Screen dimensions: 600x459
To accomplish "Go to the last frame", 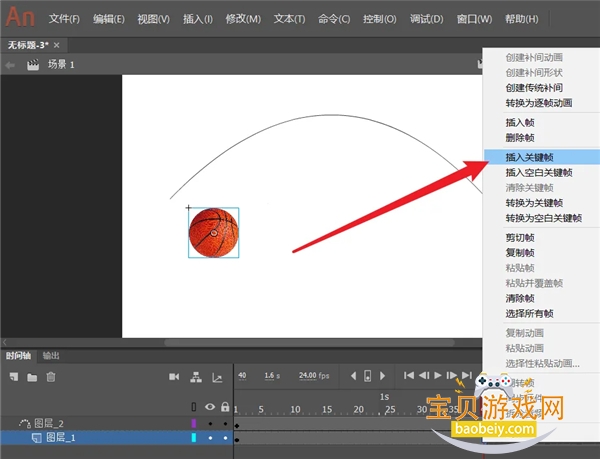I will click(467, 376).
